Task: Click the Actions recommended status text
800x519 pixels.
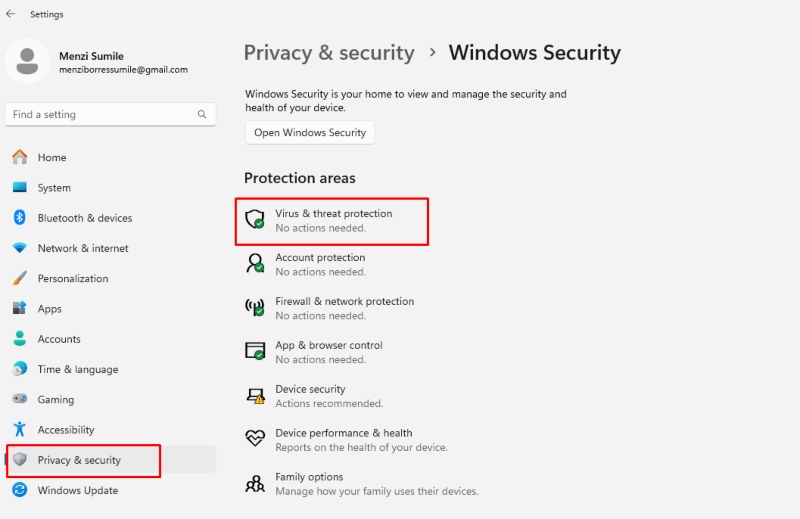Action: tap(329, 403)
